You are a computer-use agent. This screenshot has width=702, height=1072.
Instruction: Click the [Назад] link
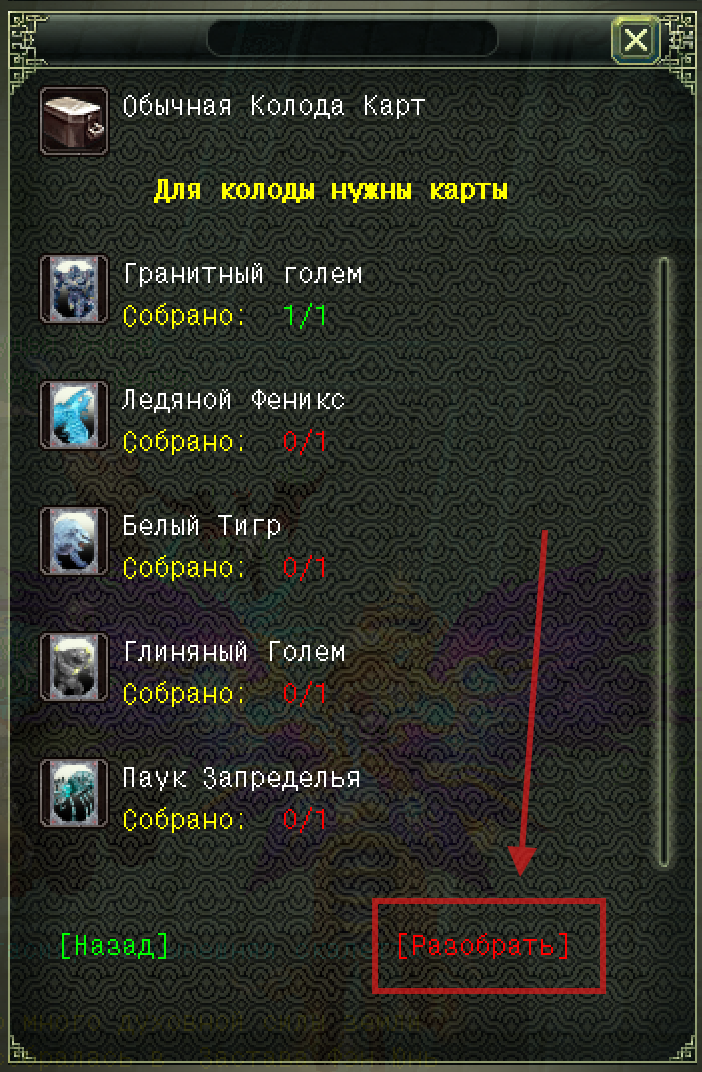click(114, 946)
